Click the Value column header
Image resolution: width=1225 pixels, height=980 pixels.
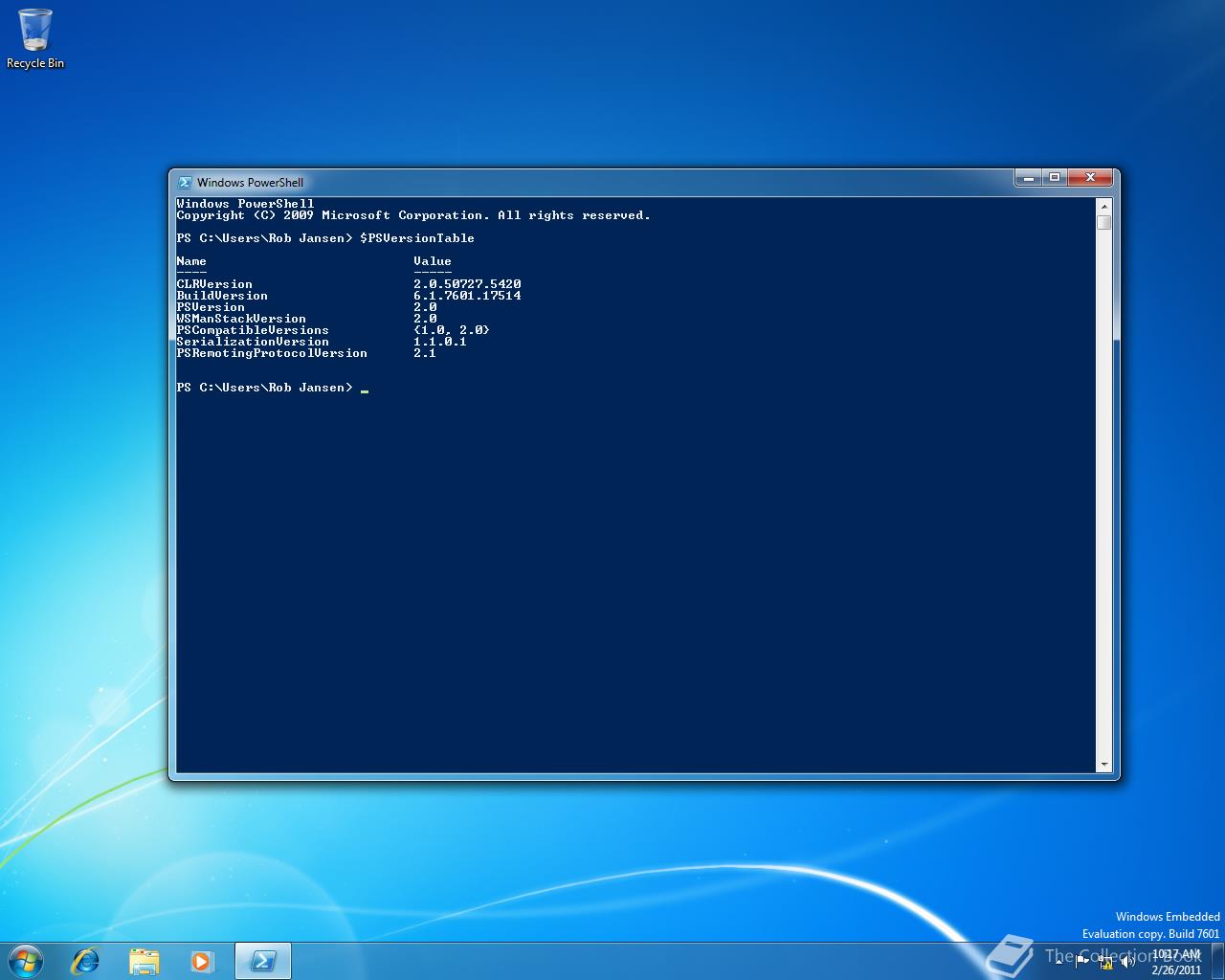pos(433,261)
